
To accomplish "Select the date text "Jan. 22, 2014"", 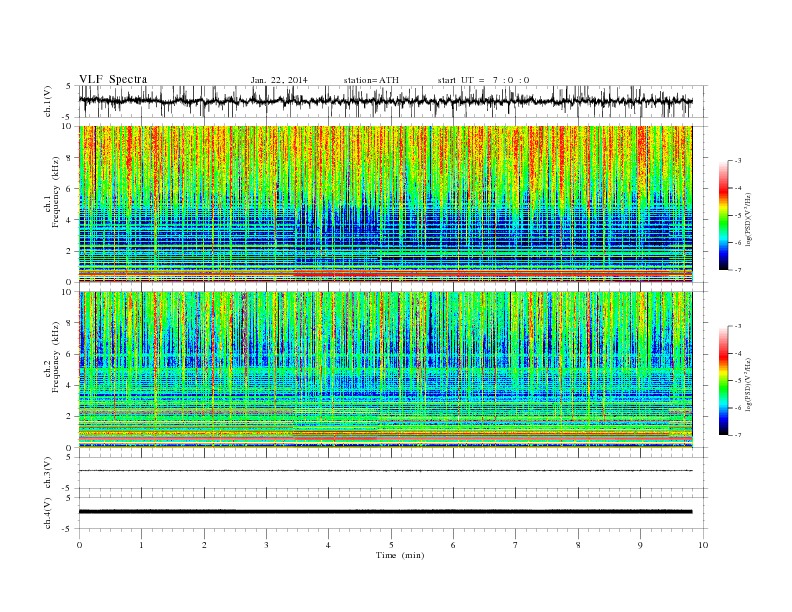I will coord(279,80).
